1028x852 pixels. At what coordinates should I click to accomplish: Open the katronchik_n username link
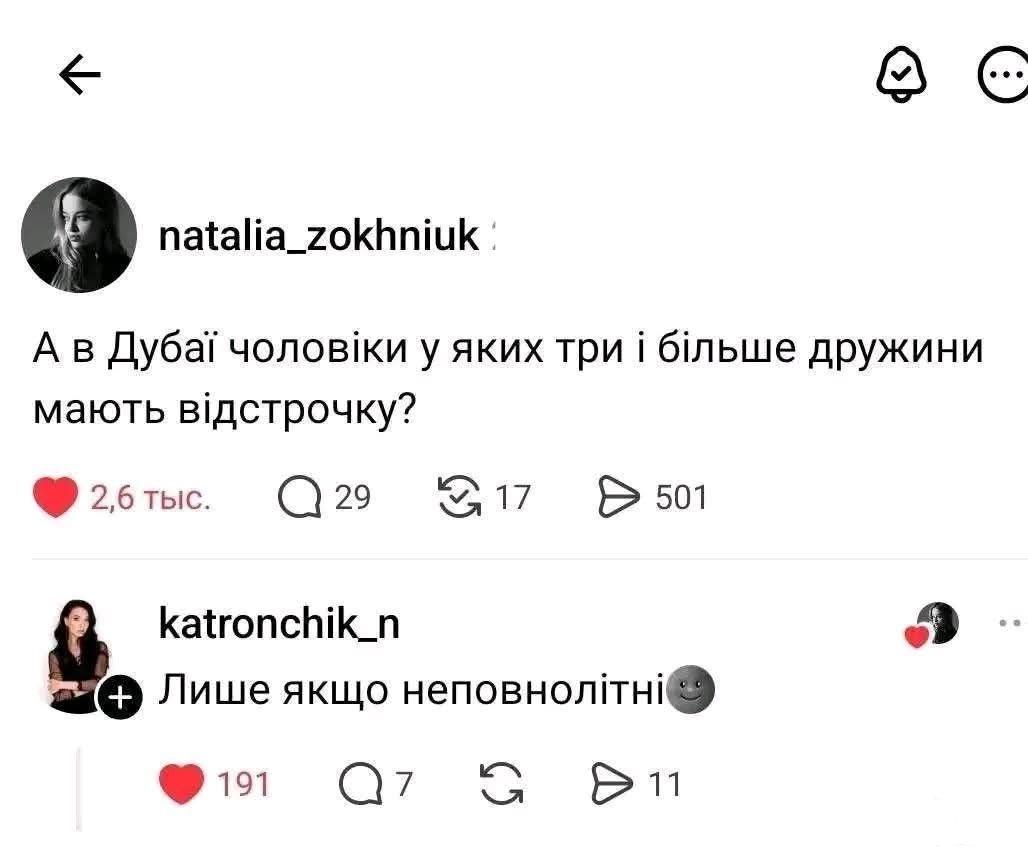click(279, 623)
